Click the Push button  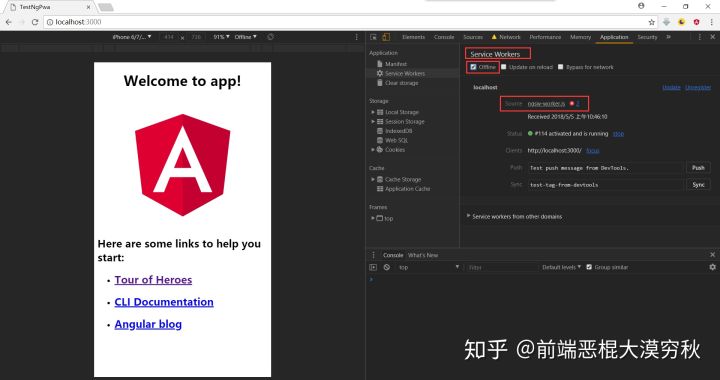pyautogui.click(x=698, y=168)
